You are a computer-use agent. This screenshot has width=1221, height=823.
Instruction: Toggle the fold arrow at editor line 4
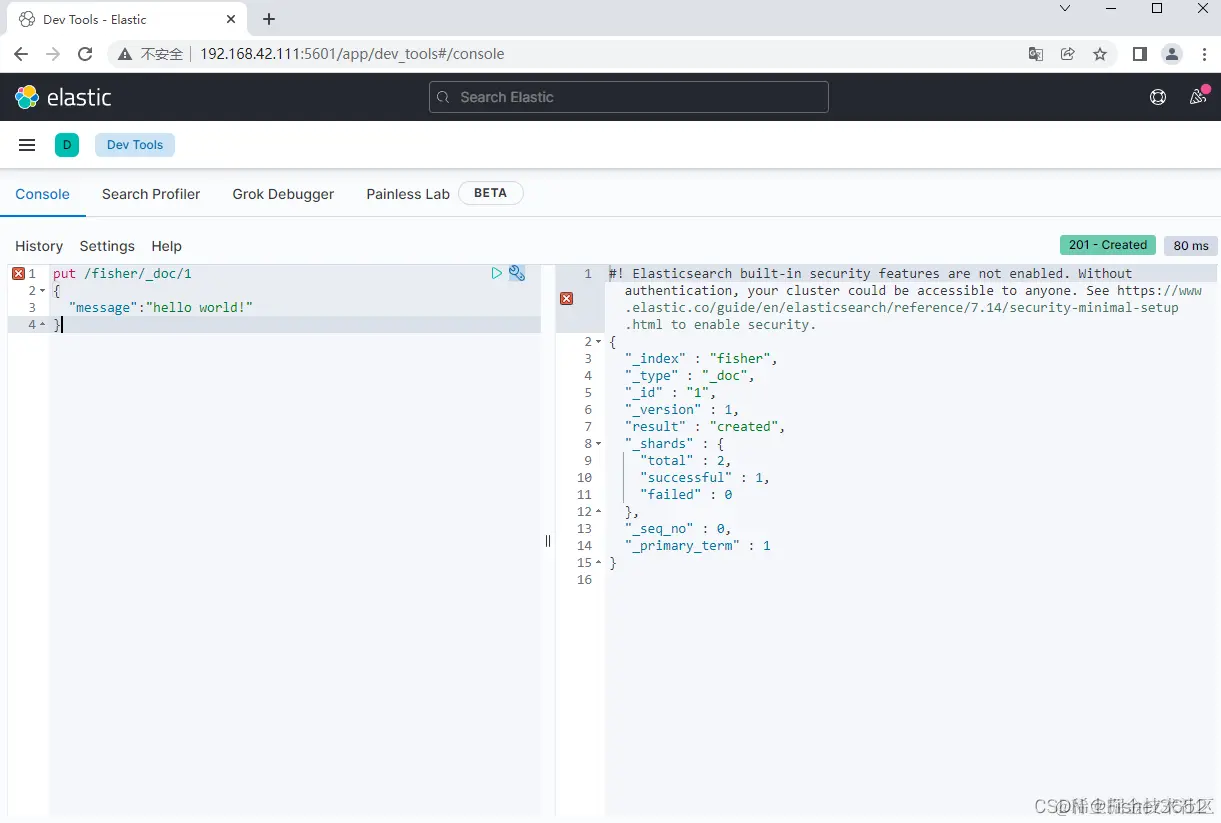42,324
